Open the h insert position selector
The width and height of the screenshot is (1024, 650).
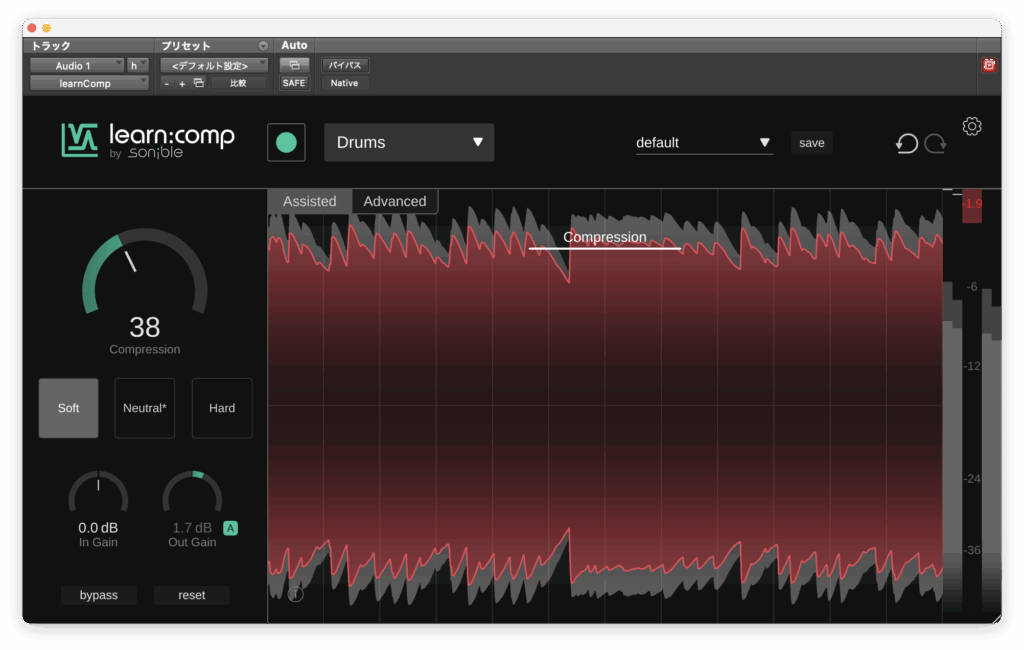[x=138, y=65]
